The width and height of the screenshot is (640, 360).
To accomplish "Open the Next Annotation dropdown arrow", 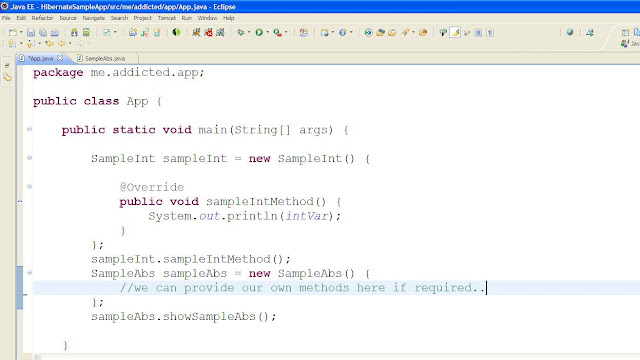I will [21, 43].
